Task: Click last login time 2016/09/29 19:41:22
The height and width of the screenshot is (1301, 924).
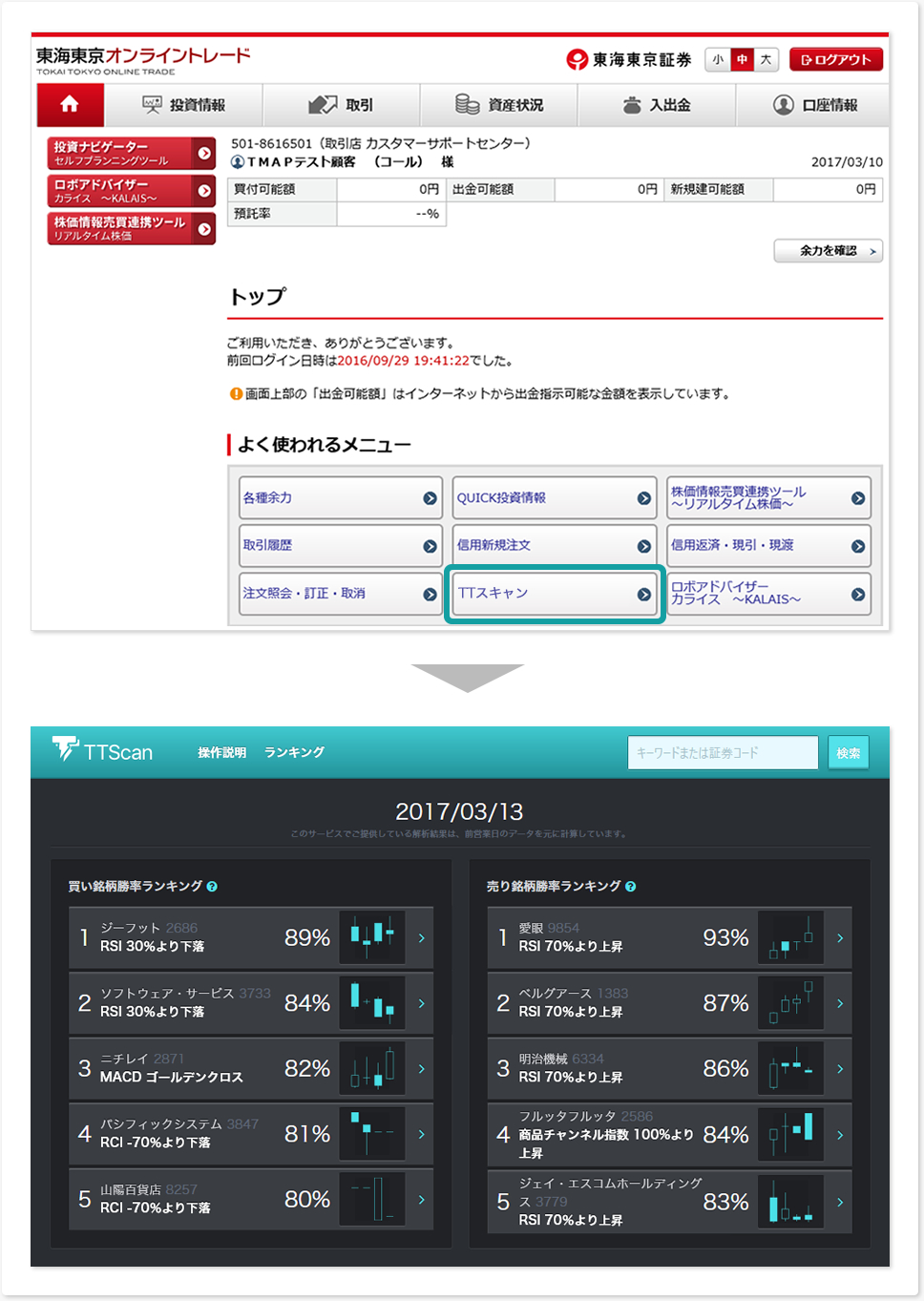Action: 403,361
